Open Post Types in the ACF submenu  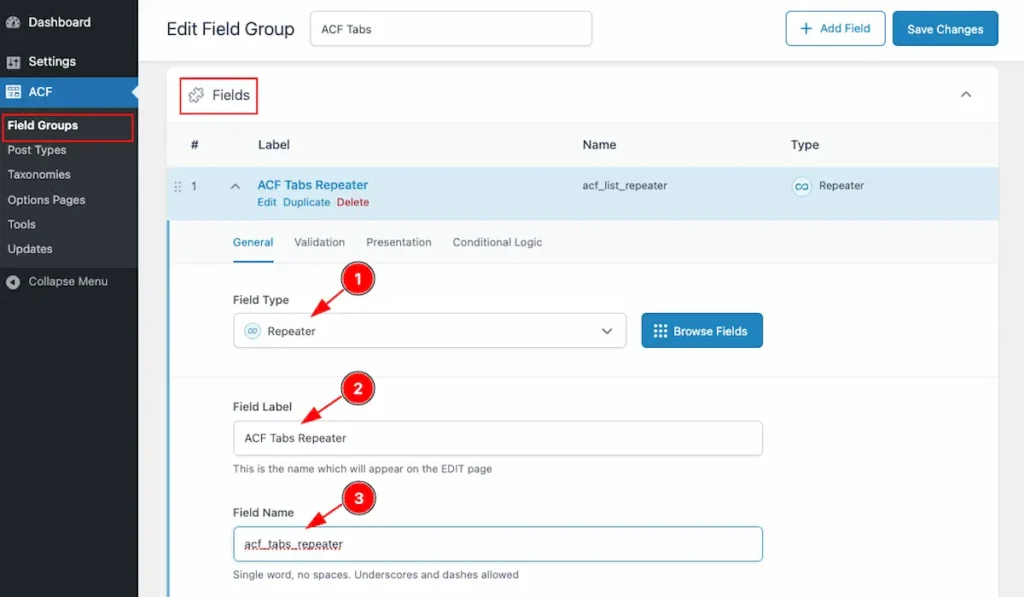[x=37, y=150]
